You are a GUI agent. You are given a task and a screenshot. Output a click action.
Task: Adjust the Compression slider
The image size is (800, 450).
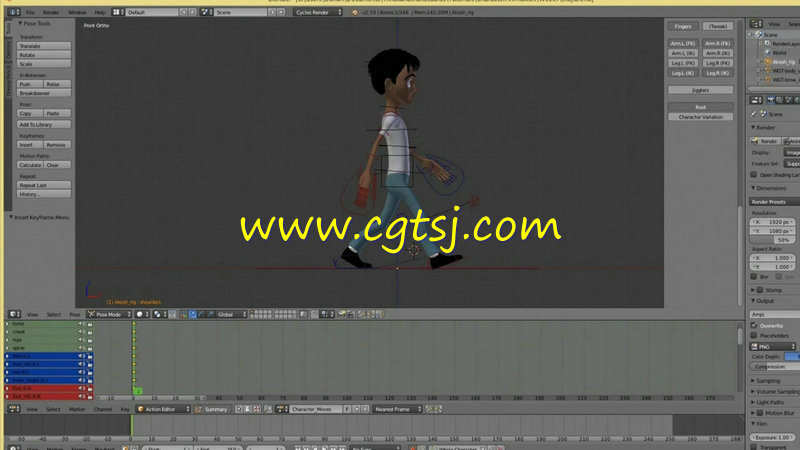tap(774, 366)
